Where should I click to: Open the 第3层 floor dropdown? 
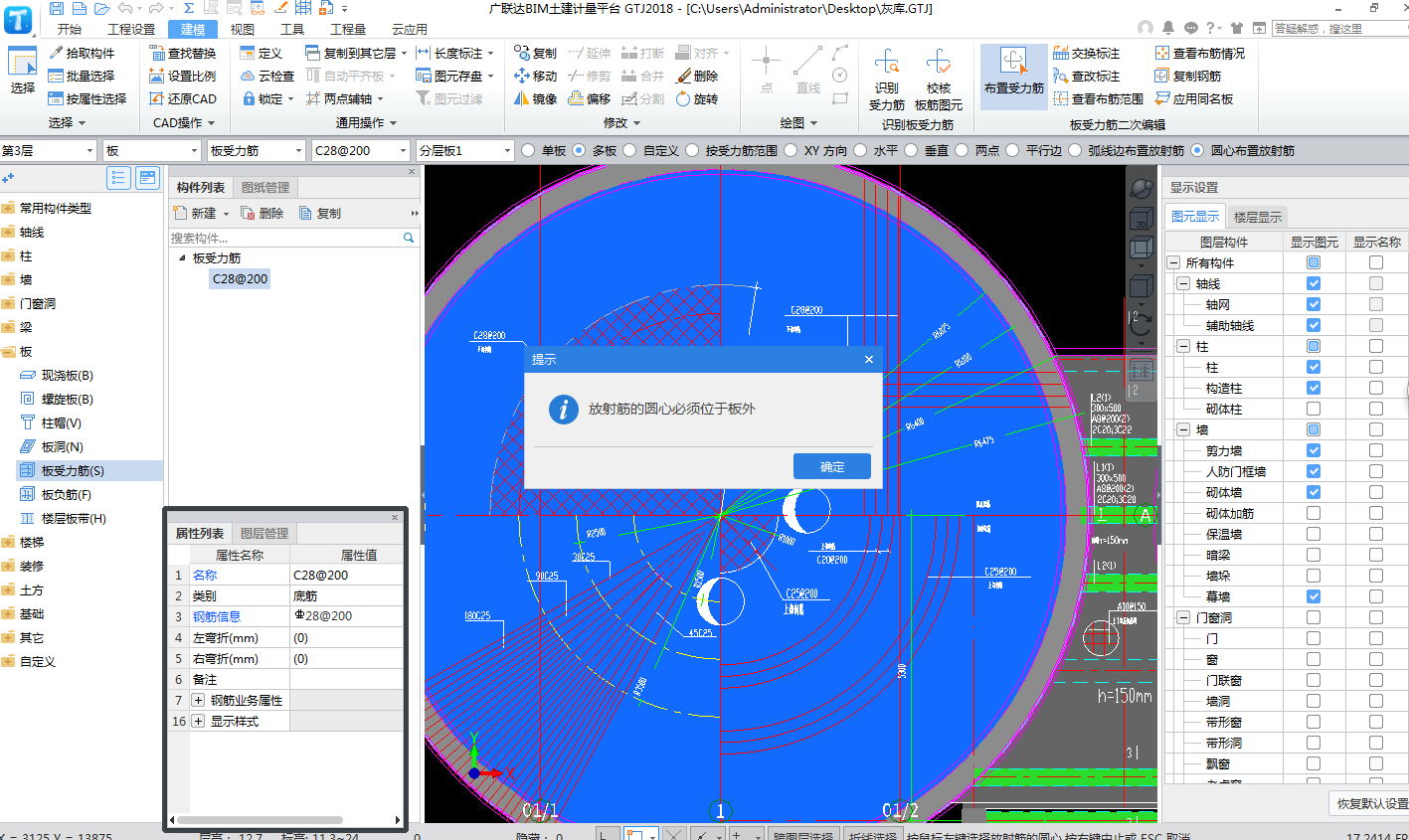[49, 150]
